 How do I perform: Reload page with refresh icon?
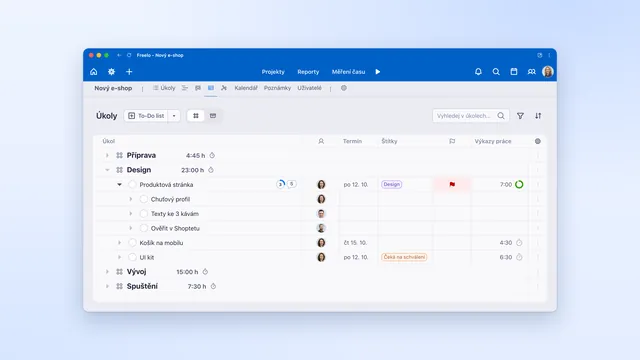coord(129,55)
